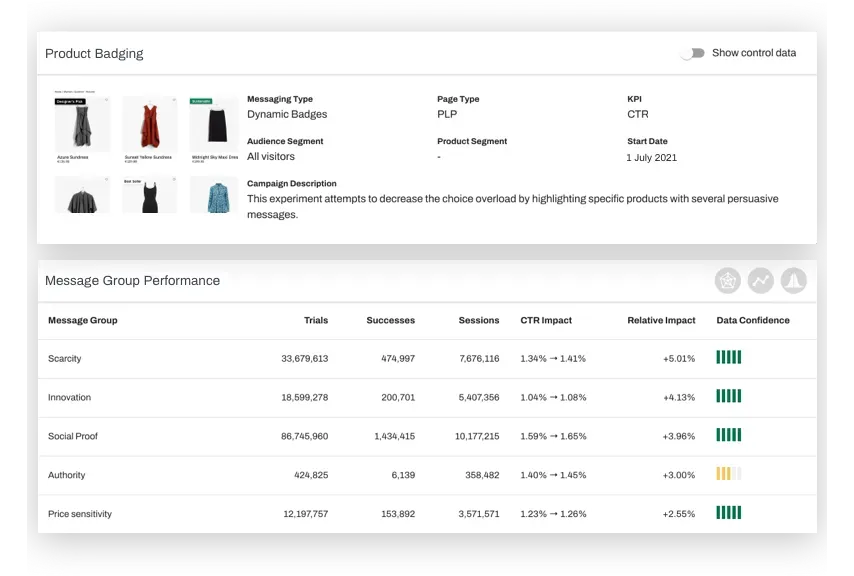Image resolution: width=854 pixels, height=576 pixels.
Task: Click the blue patterned shirt thumbnail
Action: (214, 195)
